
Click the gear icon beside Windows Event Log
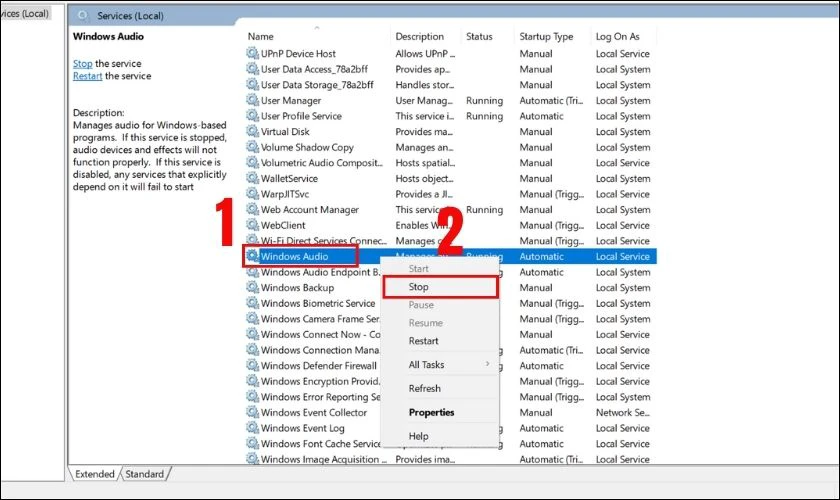pos(252,427)
